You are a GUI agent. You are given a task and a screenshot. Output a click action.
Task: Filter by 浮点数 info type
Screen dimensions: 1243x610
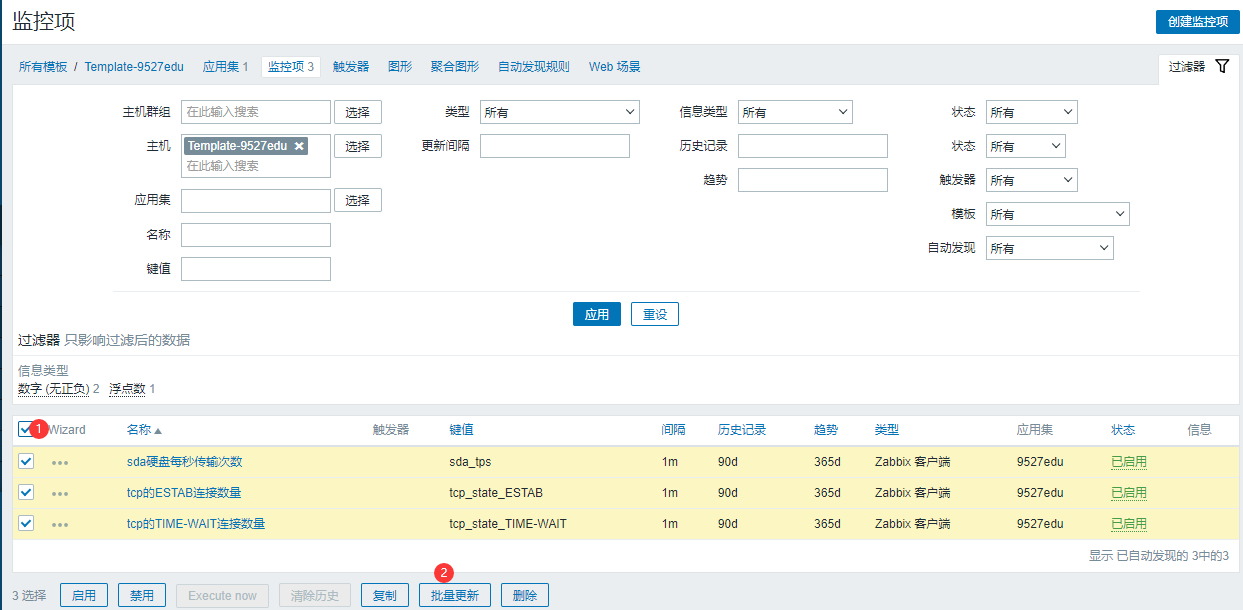click(127, 388)
